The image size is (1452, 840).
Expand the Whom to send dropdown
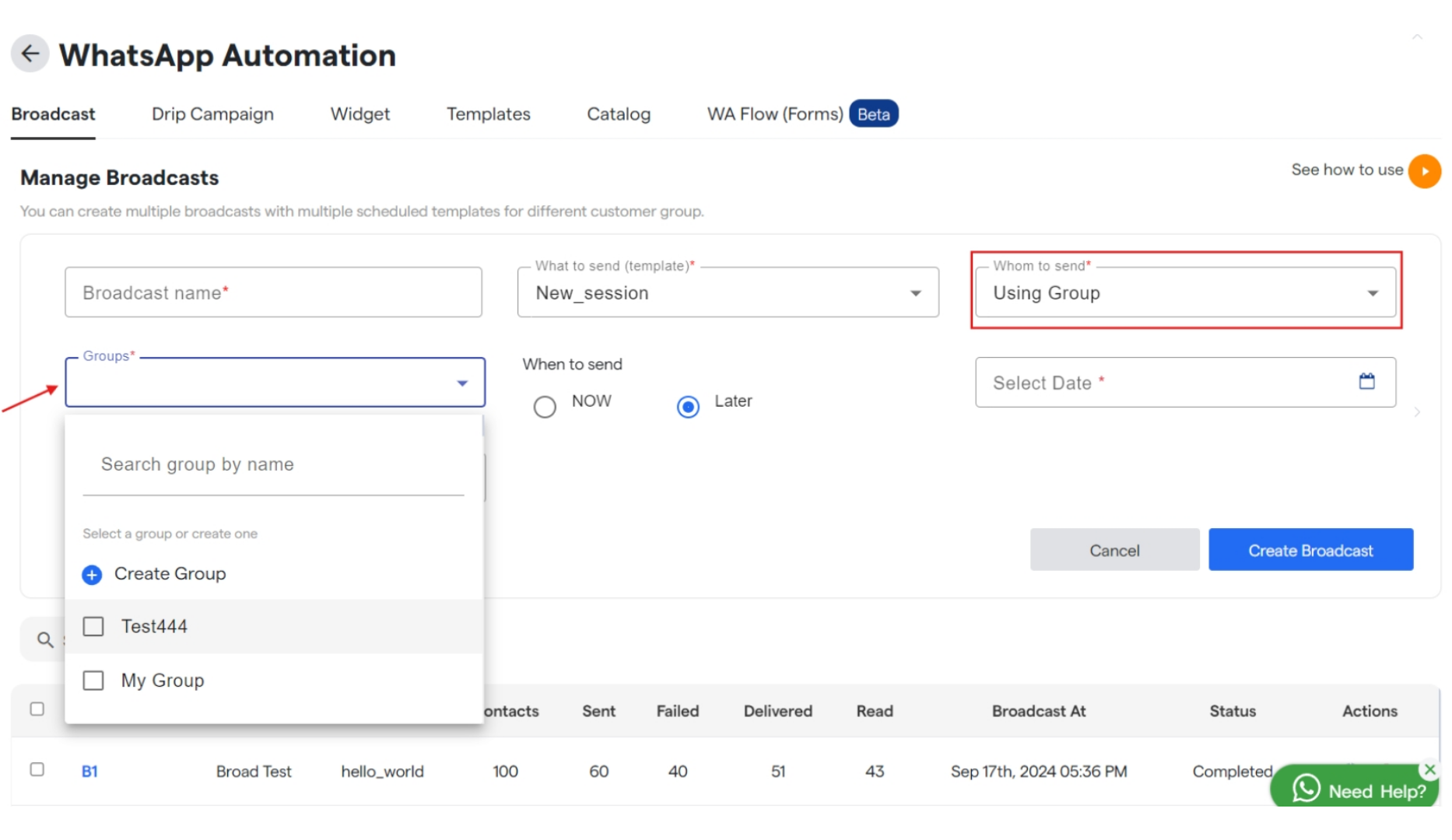tap(1185, 292)
